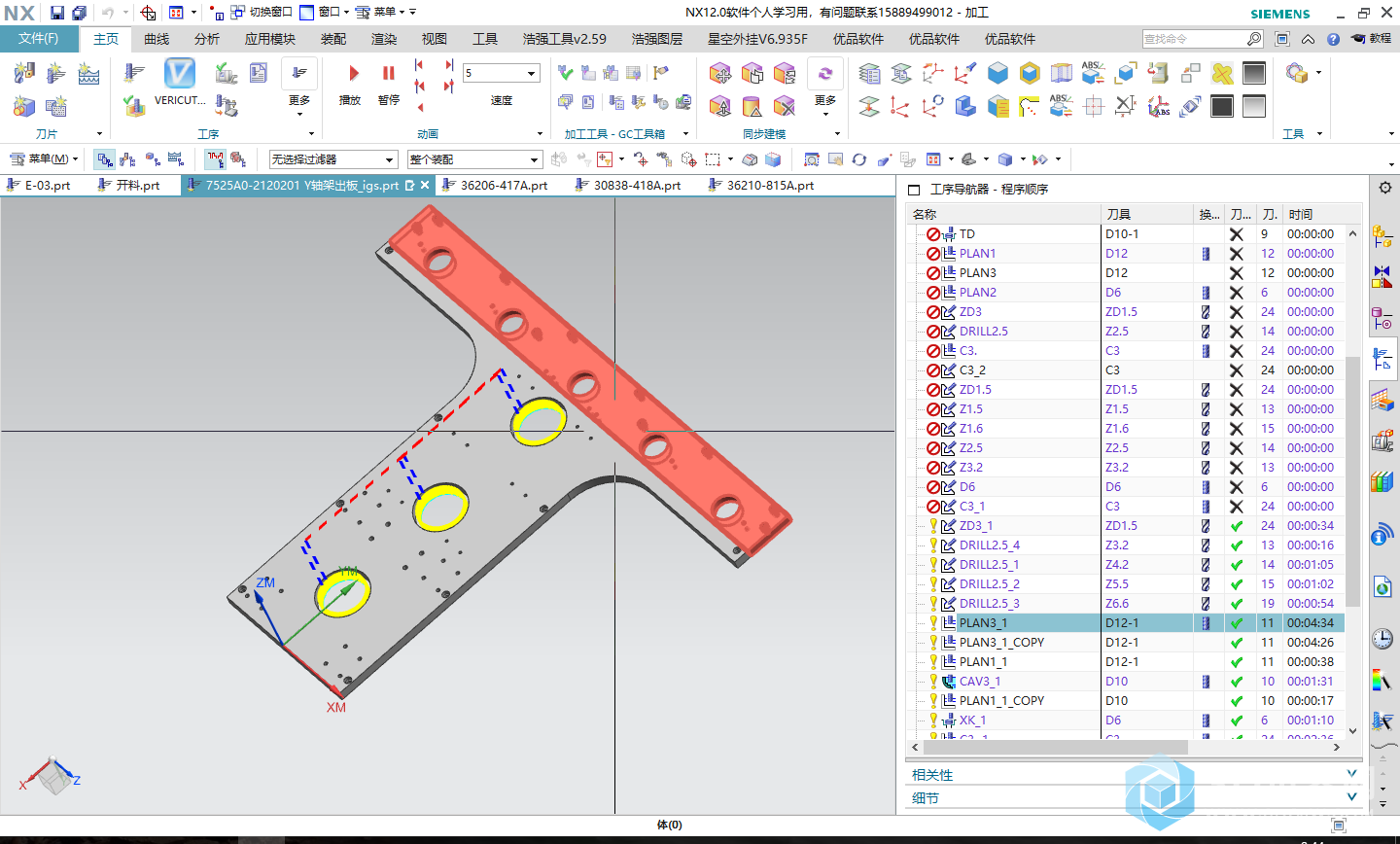Open the Shop Documentation icon
1400x844 pixels.
[258, 73]
